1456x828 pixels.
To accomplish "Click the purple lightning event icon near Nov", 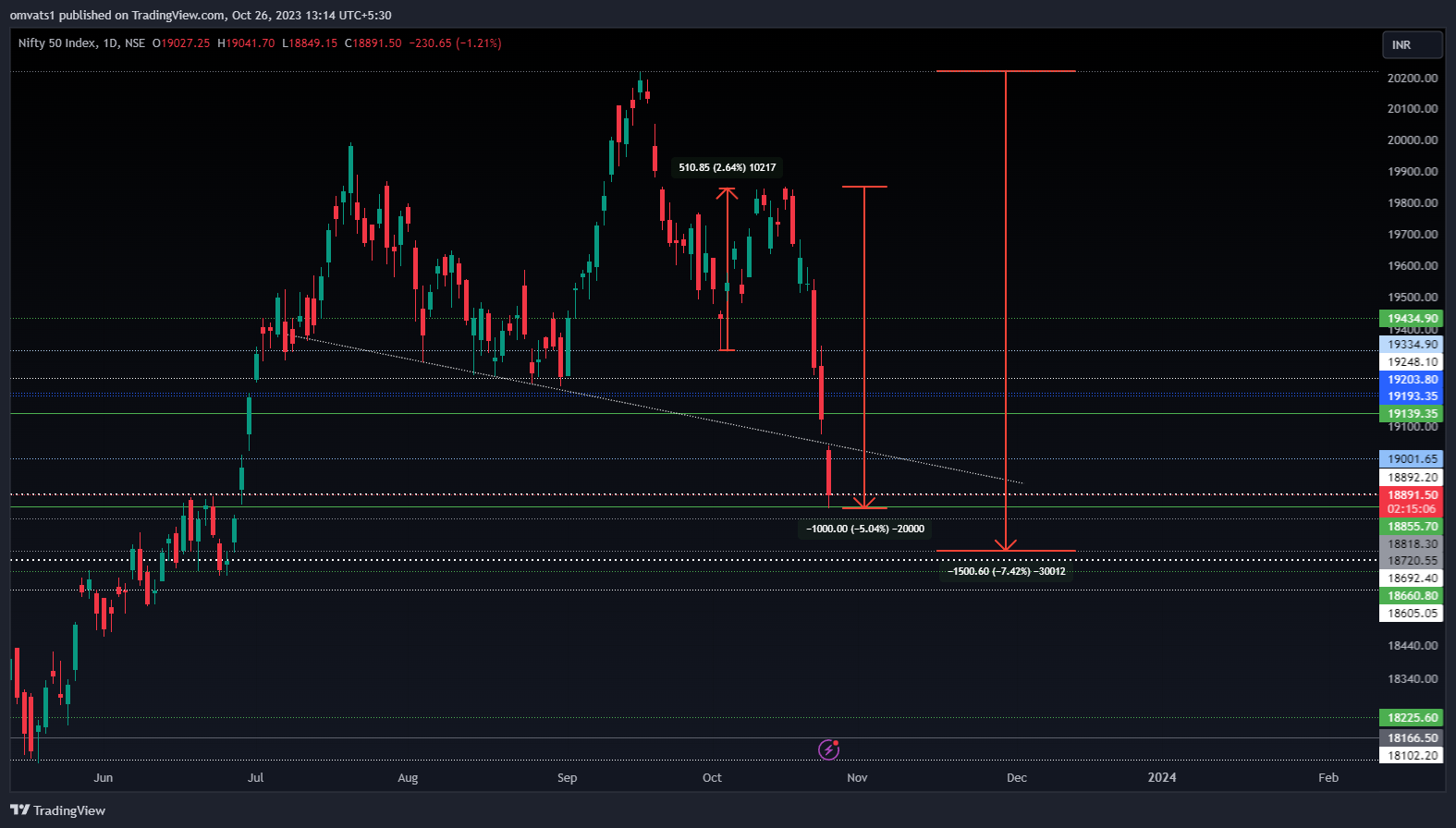I will [828, 749].
